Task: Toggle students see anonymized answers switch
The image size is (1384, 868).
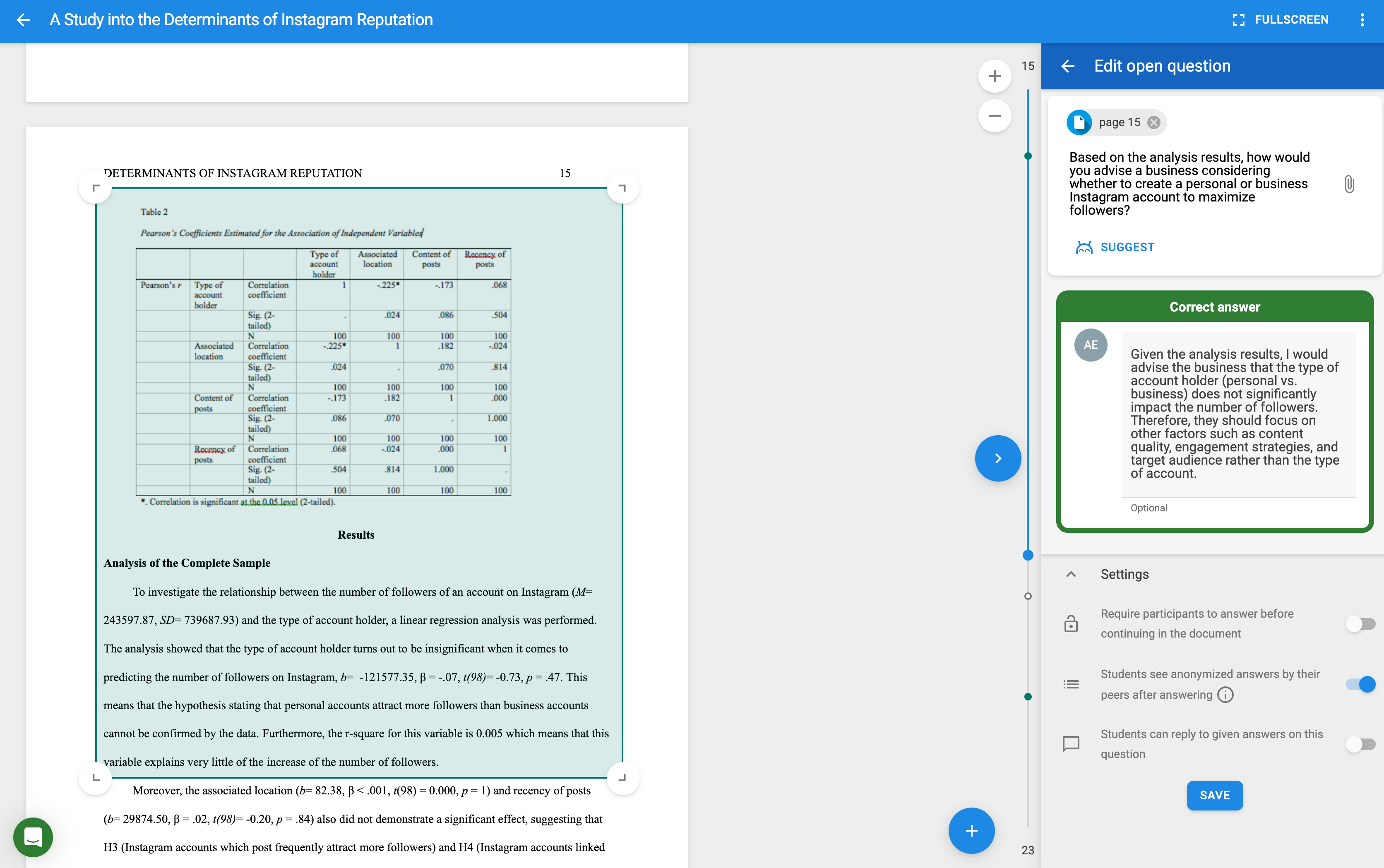Action: (x=1360, y=684)
